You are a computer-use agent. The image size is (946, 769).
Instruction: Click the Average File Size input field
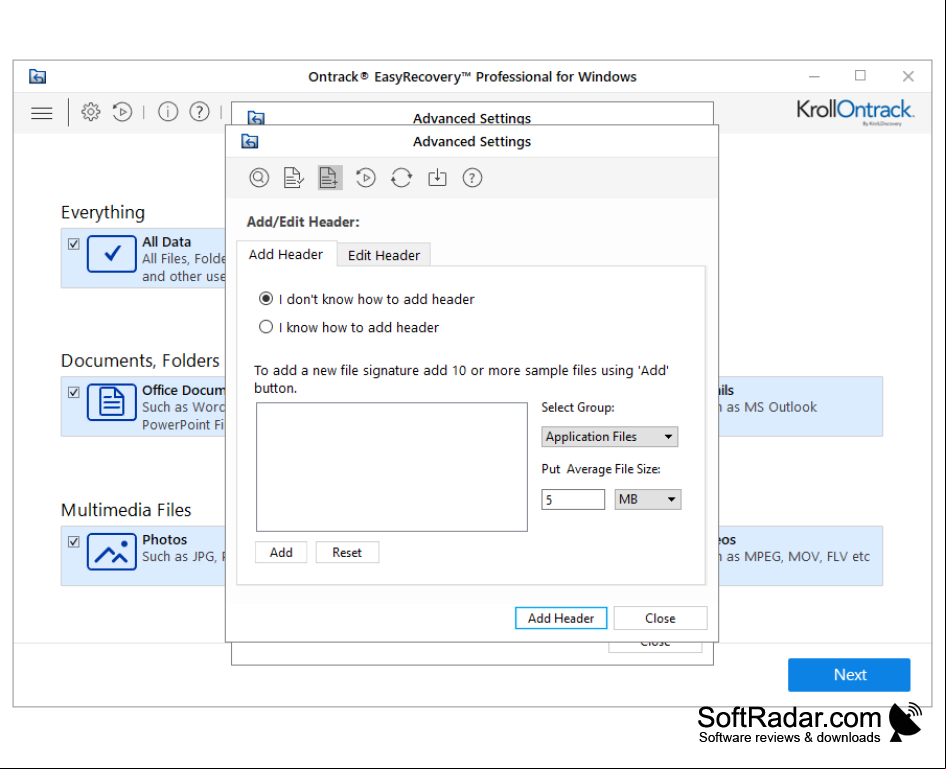[573, 499]
